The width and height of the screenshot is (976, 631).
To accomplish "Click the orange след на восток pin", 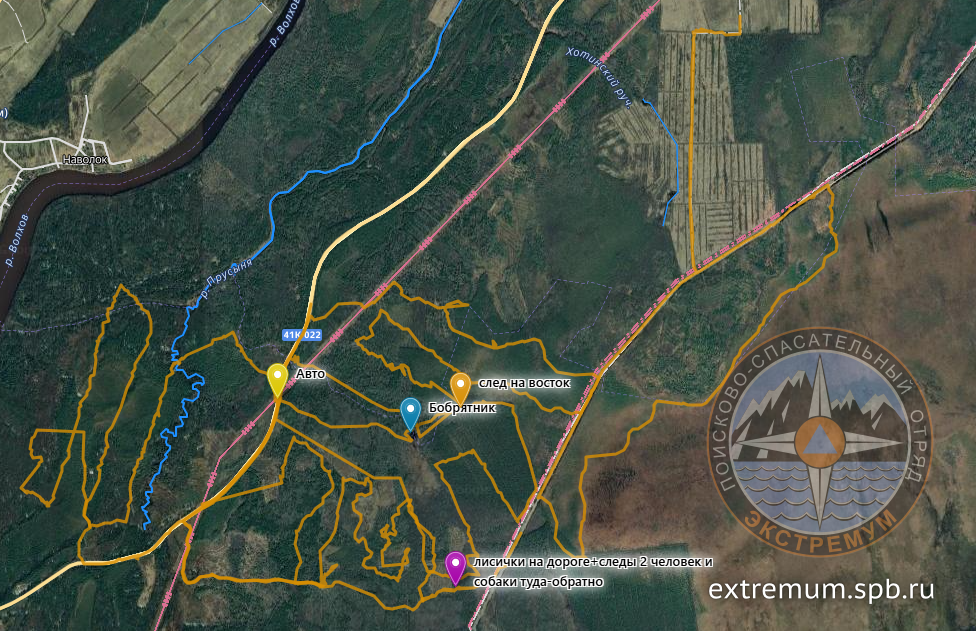I will (x=460, y=389).
